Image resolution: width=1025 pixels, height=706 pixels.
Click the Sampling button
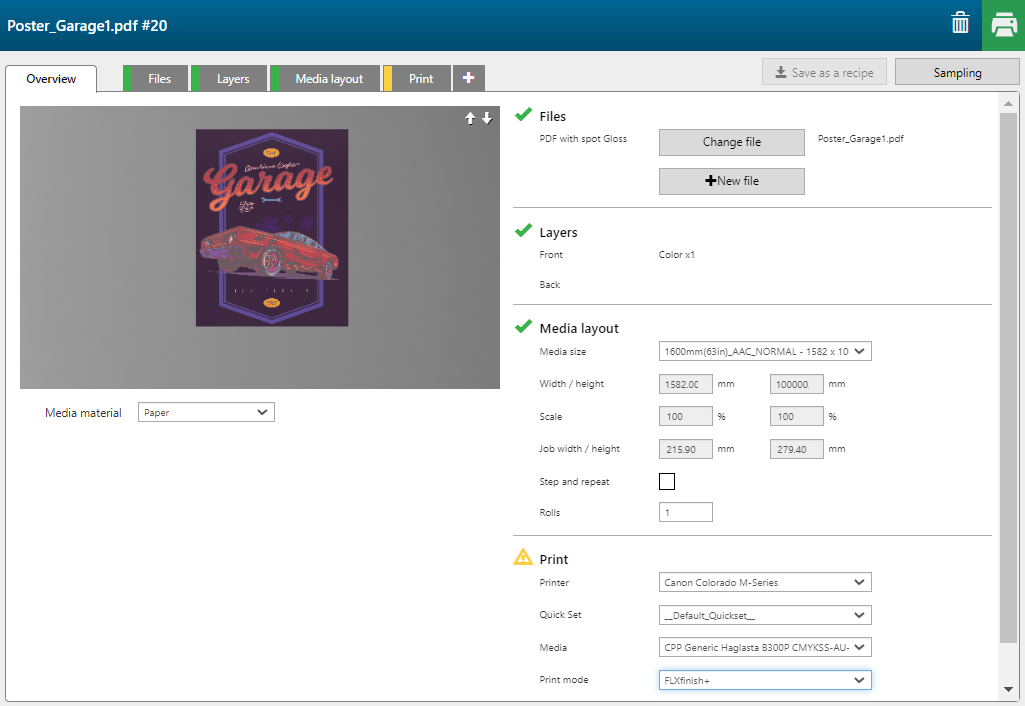pos(957,72)
